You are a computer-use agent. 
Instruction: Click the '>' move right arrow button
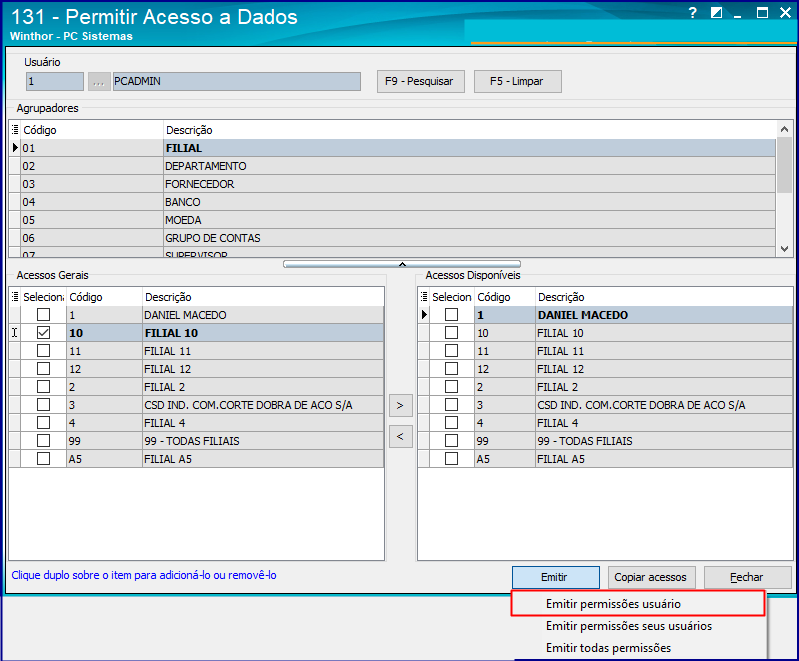click(x=401, y=406)
